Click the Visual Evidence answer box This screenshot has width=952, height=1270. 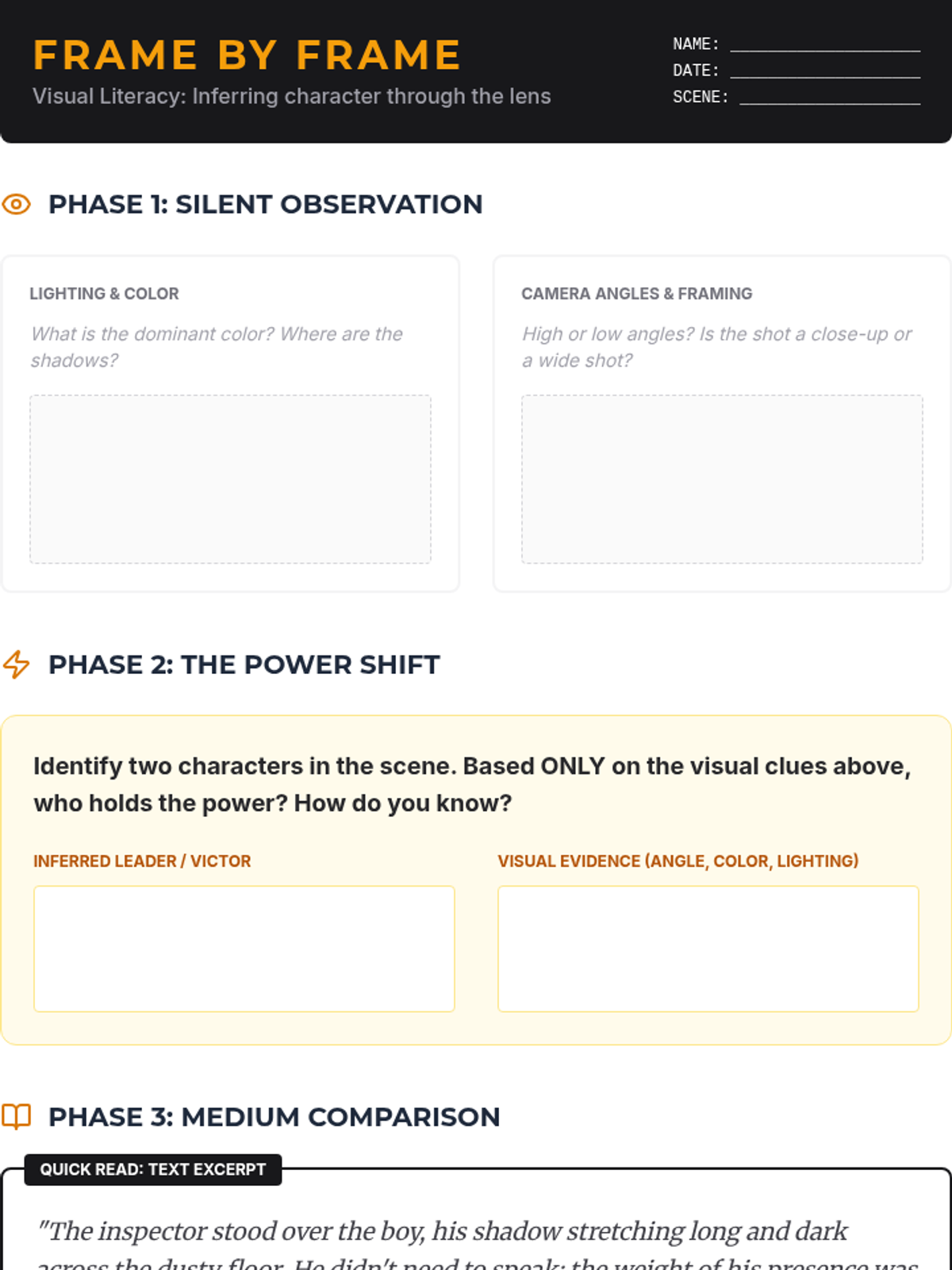[708, 949]
